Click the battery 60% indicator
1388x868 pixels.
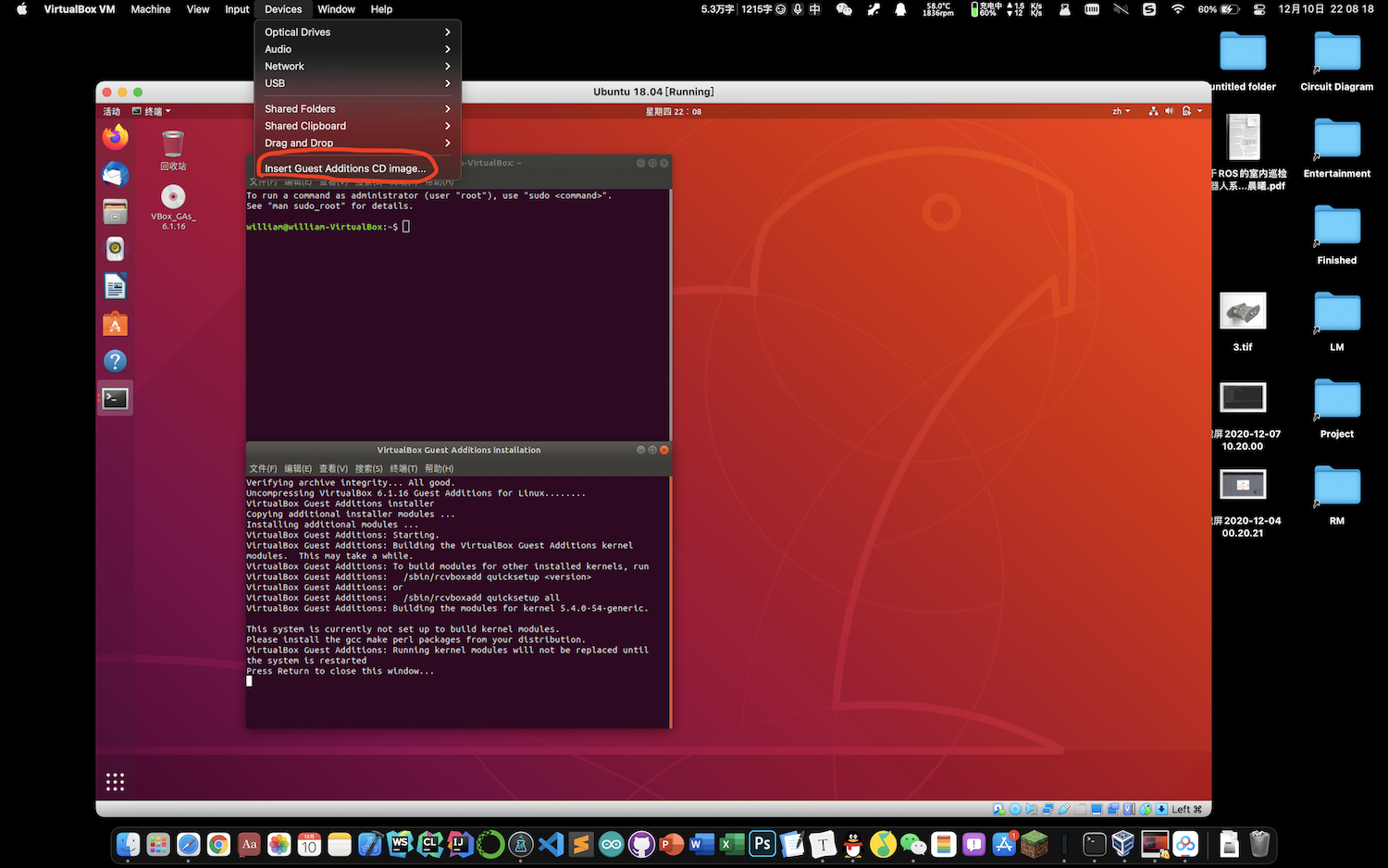pyautogui.click(x=1219, y=9)
